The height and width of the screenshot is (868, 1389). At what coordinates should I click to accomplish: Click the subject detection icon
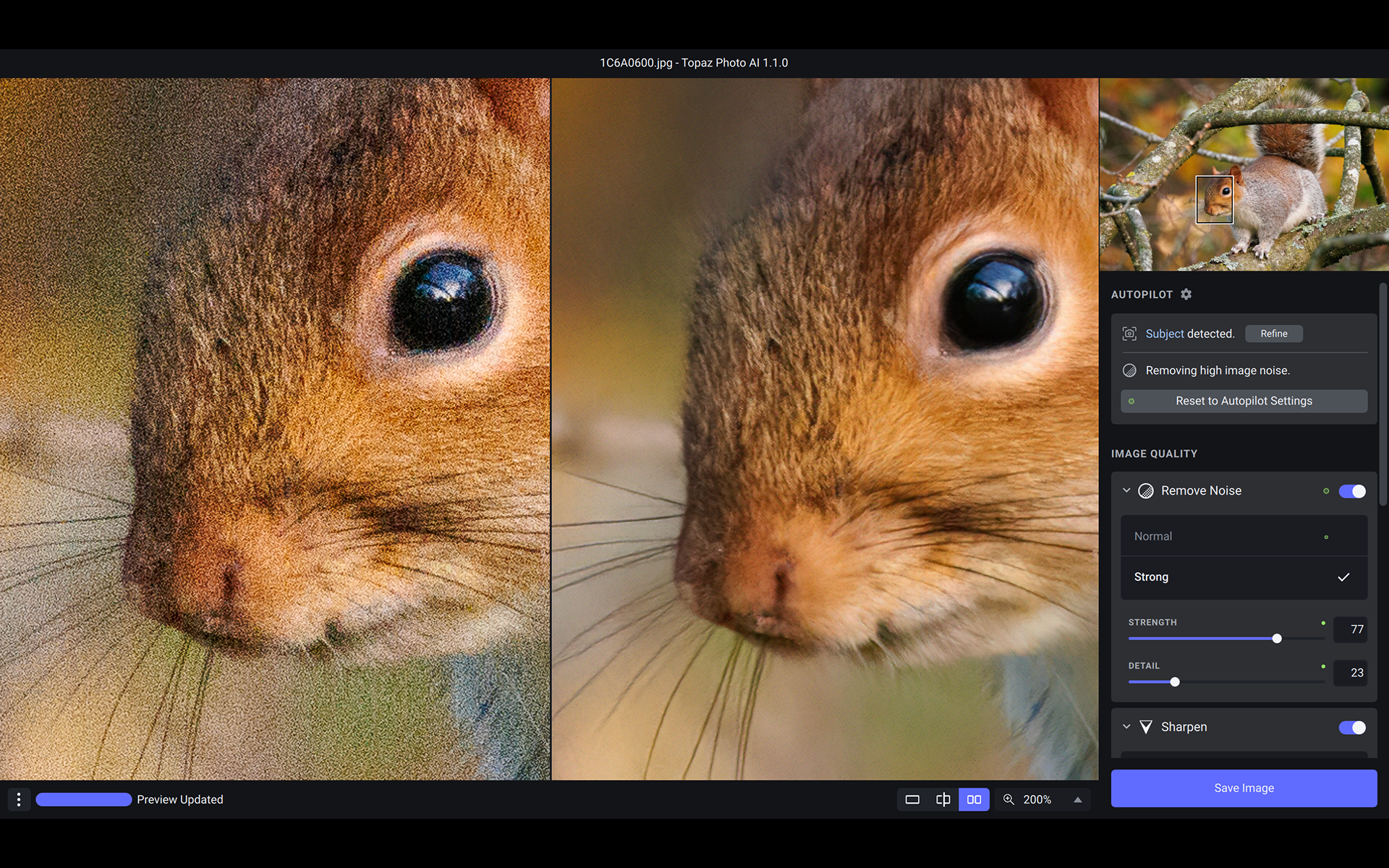pyautogui.click(x=1129, y=333)
